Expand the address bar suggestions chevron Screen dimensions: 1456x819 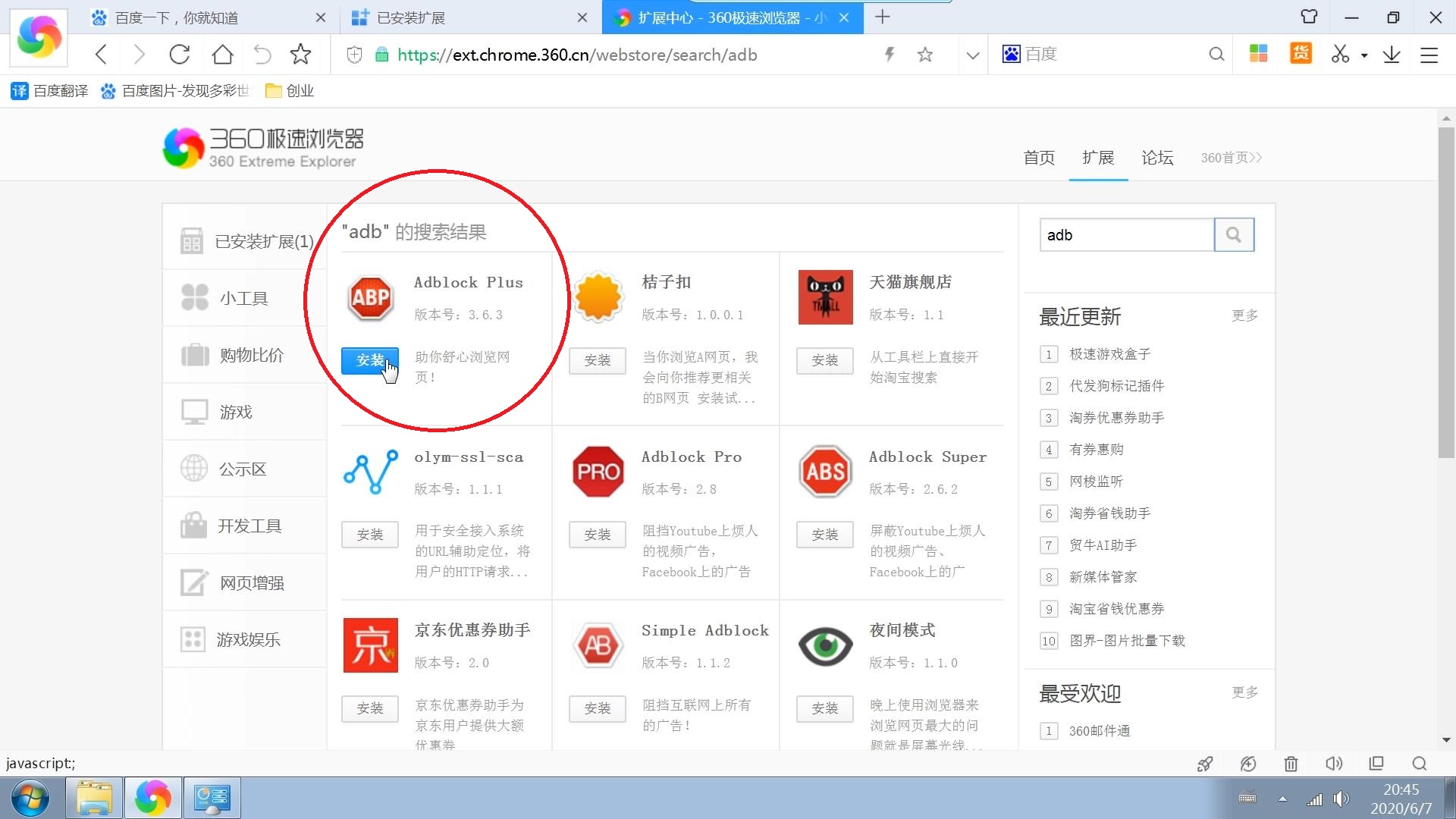972,54
